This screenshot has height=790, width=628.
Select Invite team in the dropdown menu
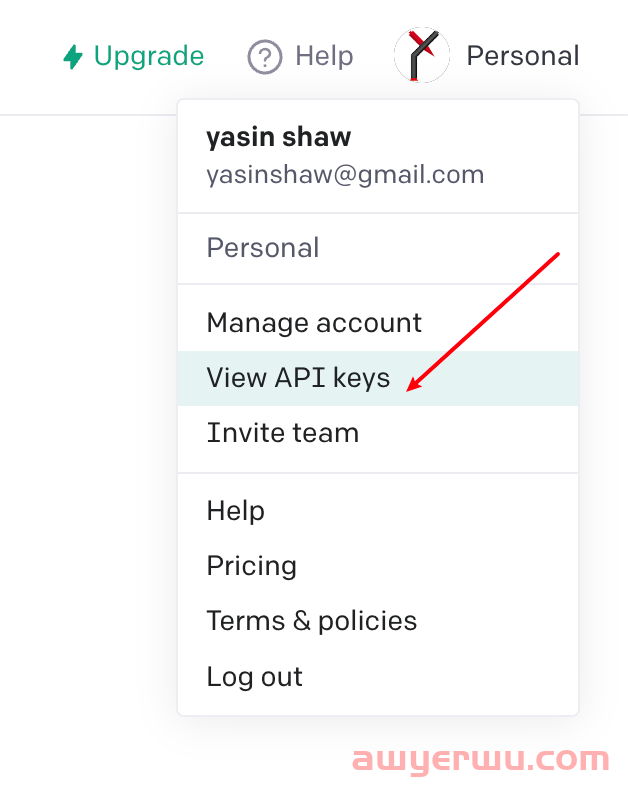(x=282, y=433)
